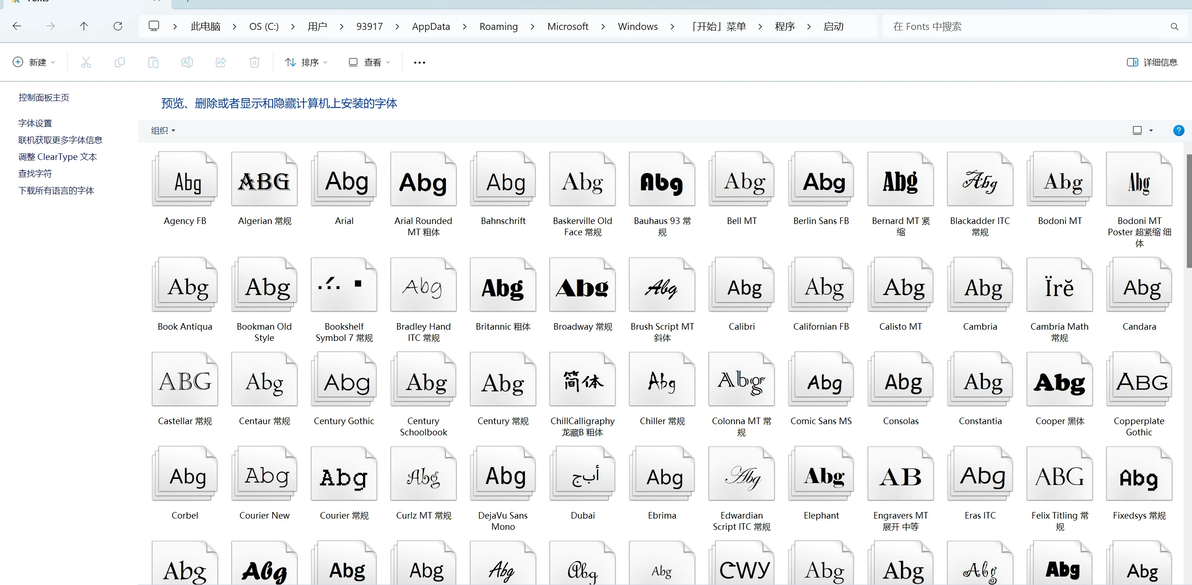
Task: Click the Comic Sans MS label
Action: click(x=821, y=421)
